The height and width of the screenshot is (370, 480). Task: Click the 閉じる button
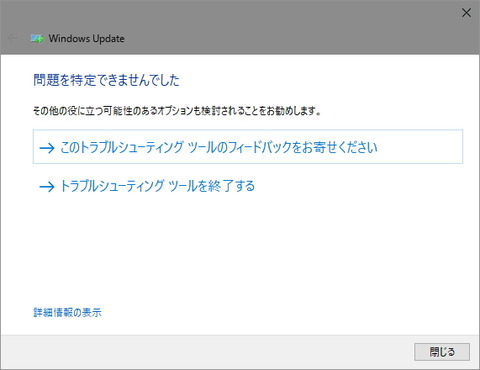(442, 352)
